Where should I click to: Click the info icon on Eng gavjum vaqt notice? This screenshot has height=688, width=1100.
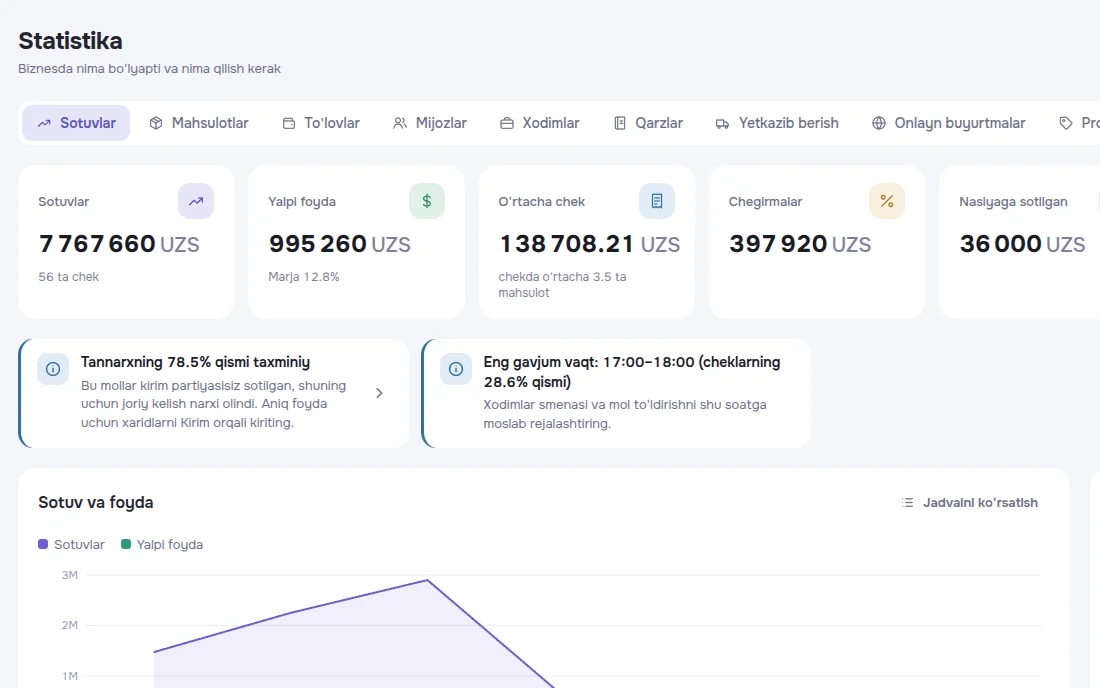click(x=456, y=369)
